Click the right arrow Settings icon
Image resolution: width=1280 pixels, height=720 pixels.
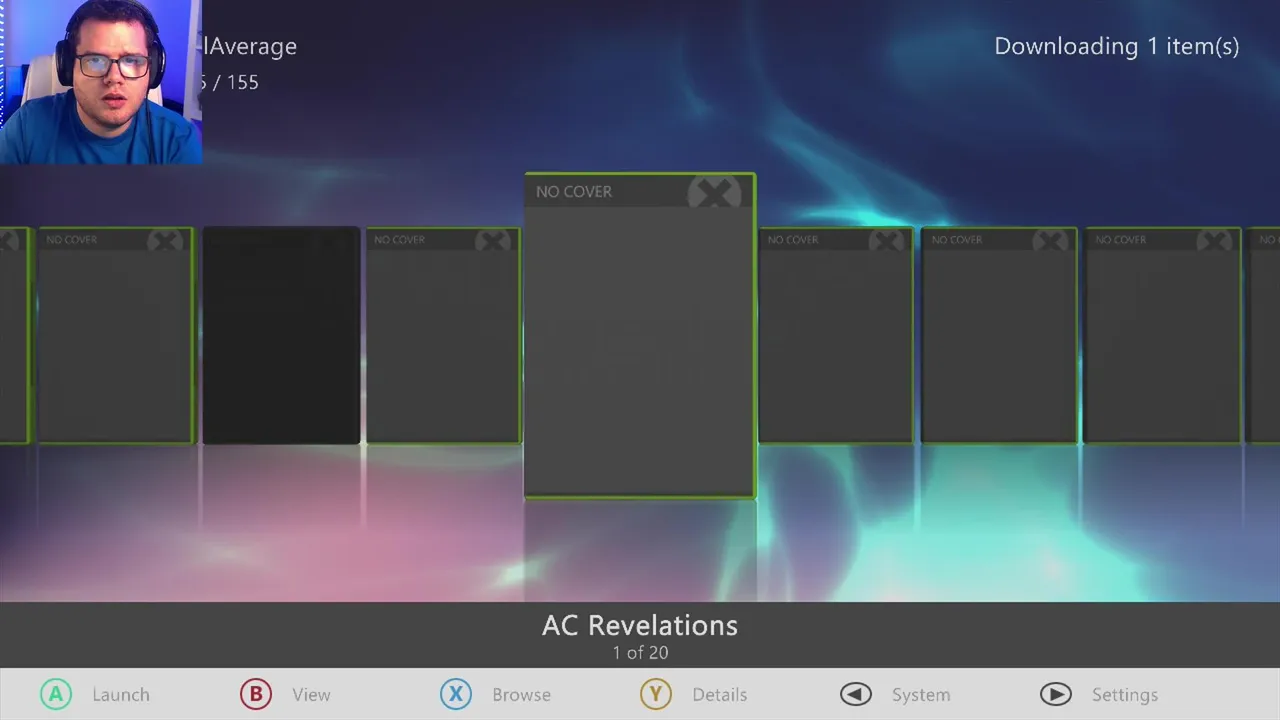coord(1056,694)
